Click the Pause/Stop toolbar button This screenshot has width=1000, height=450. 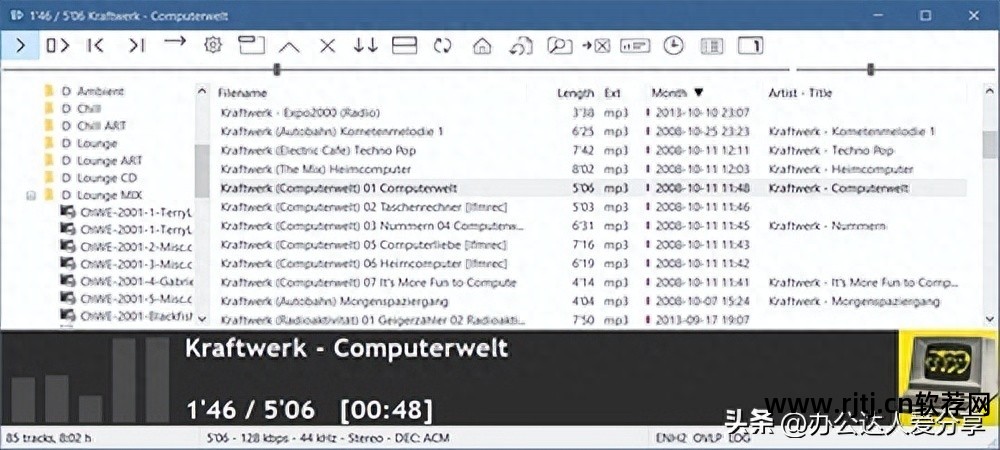tap(57, 45)
